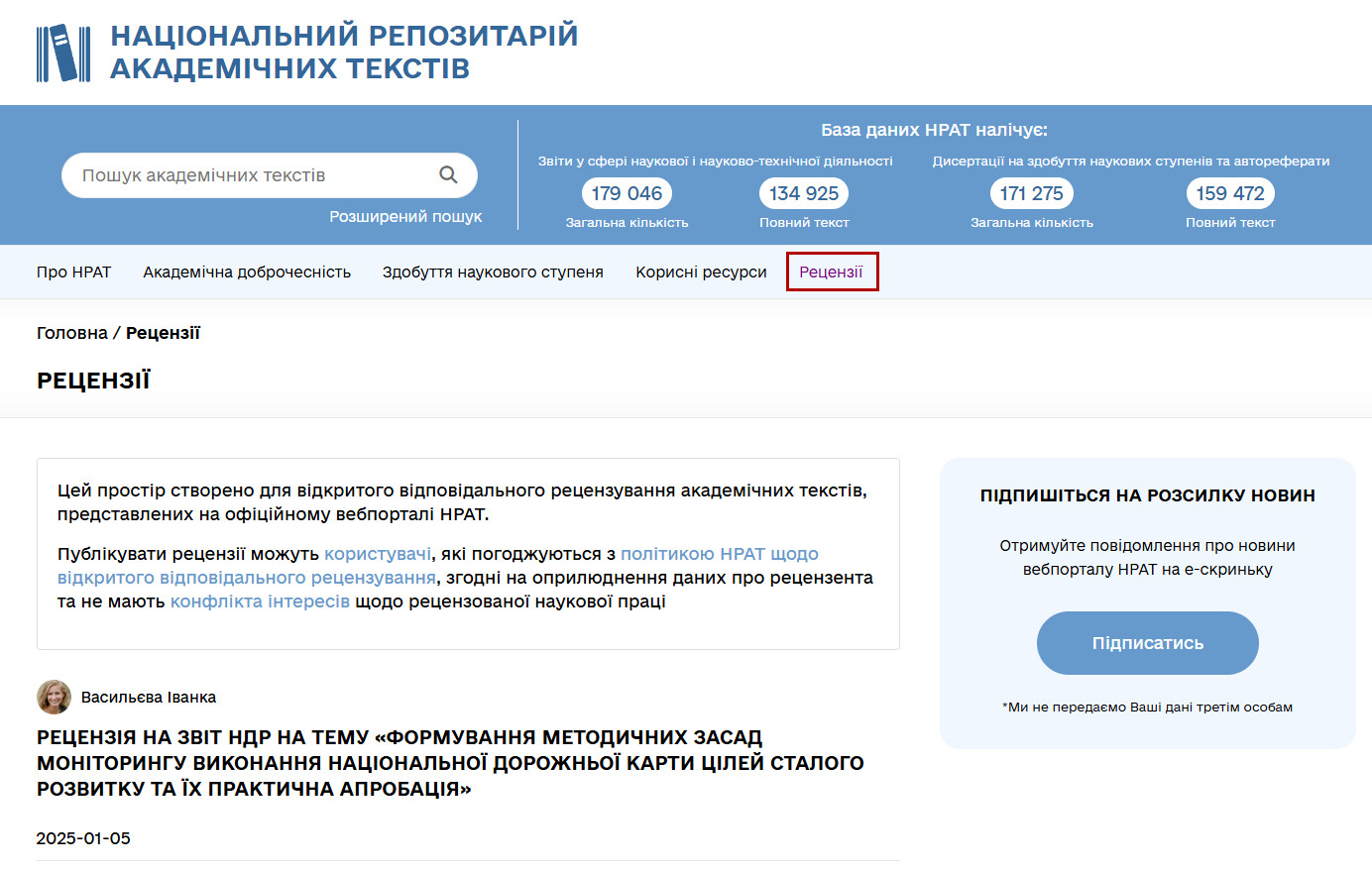Click the 171 275 dissertations total count
This screenshot has width=1372, height=873.
point(1031,193)
